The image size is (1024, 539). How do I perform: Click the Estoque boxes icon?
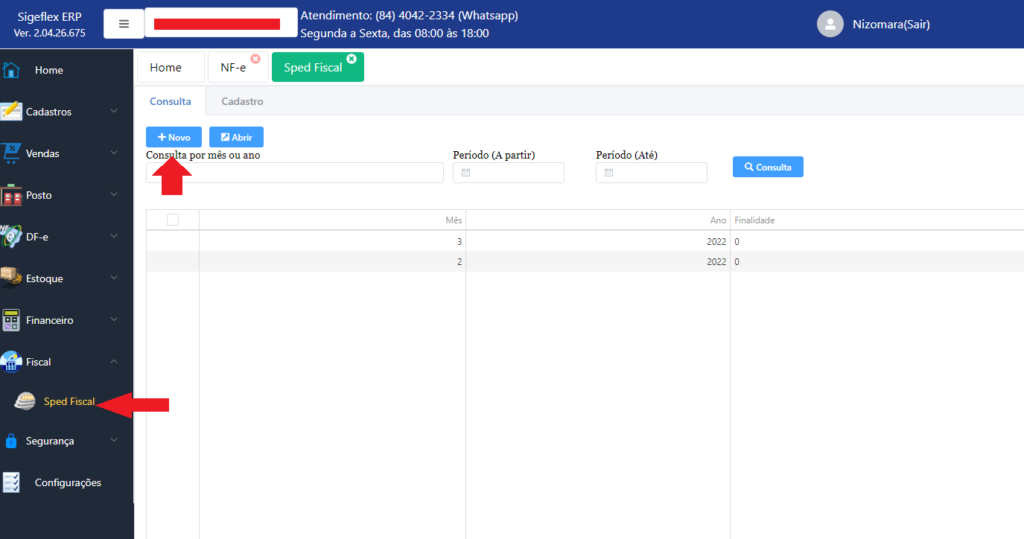pyautogui.click(x=12, y=278)
